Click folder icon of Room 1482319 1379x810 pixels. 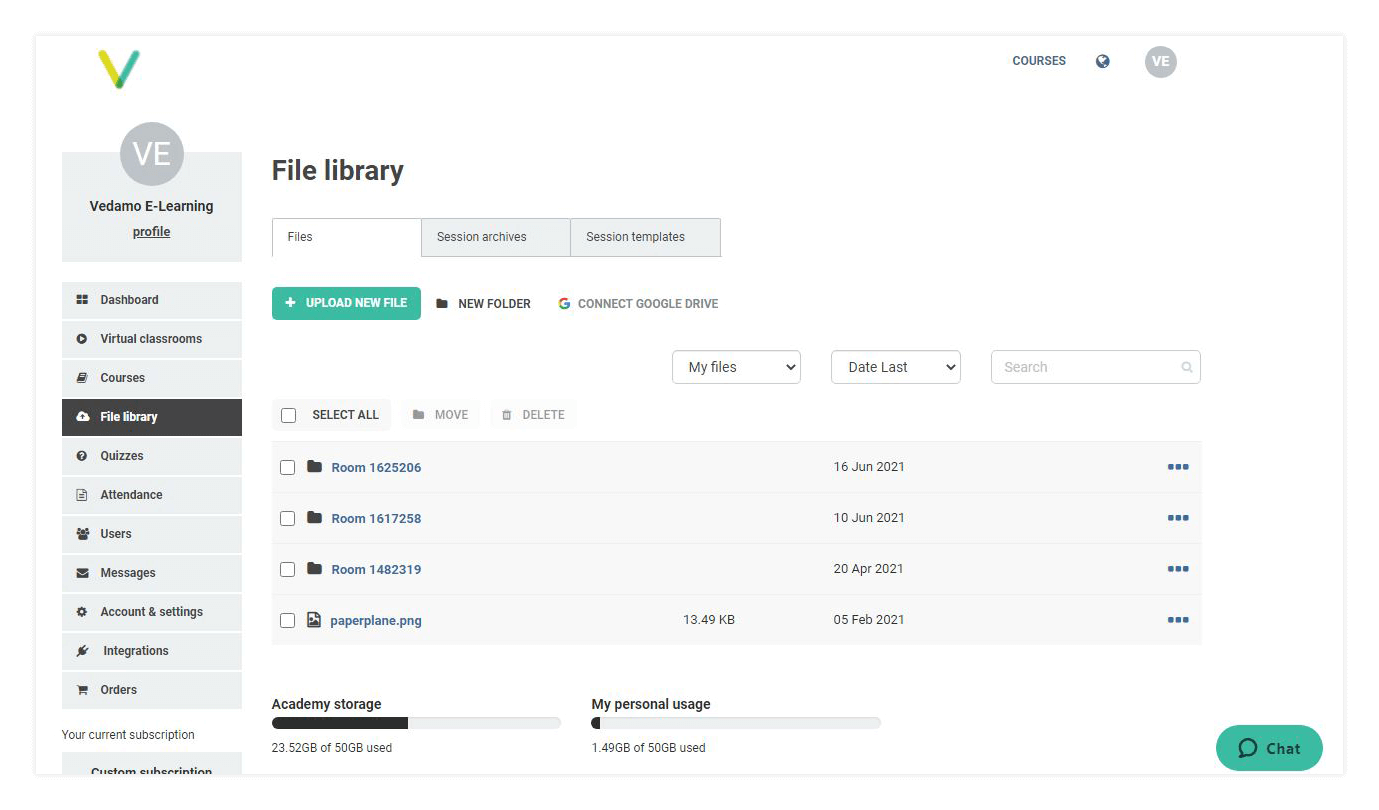[x=314, y=569]
